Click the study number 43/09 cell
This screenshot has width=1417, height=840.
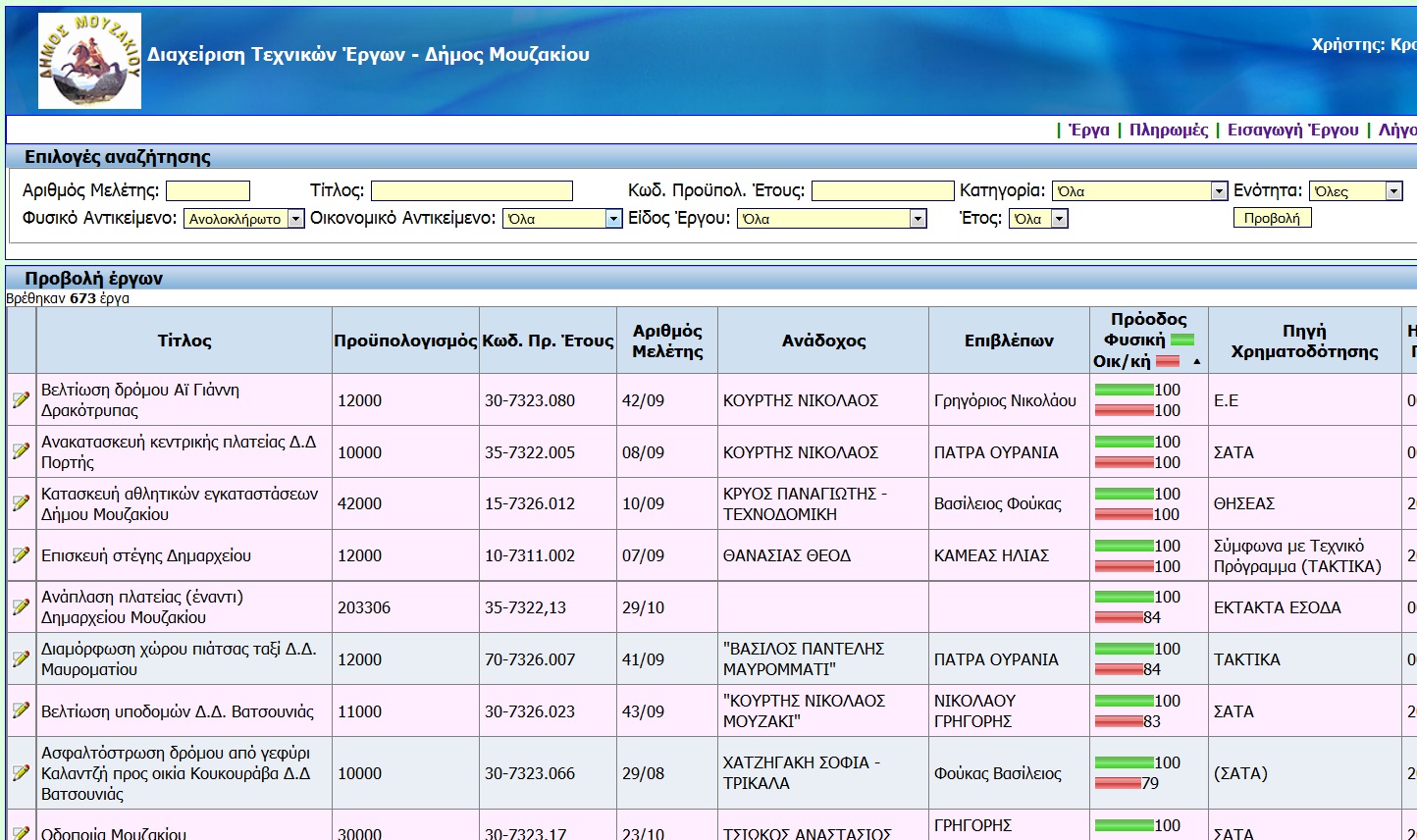click(667, 711)
